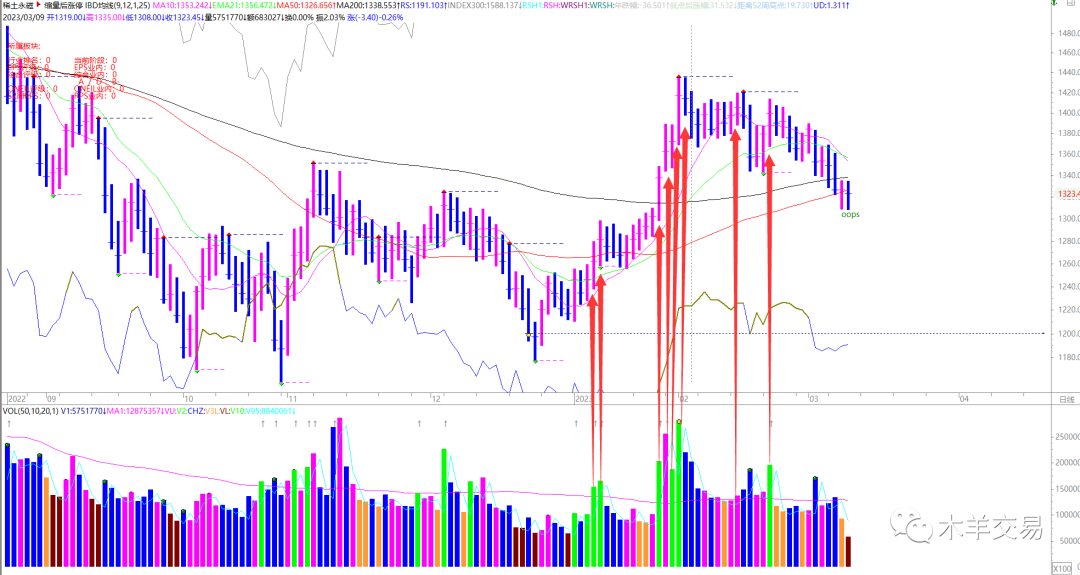Click the 振2.03% amplitude value
Viewport: 1080px width, 575px height.
(x=331, y=17)
